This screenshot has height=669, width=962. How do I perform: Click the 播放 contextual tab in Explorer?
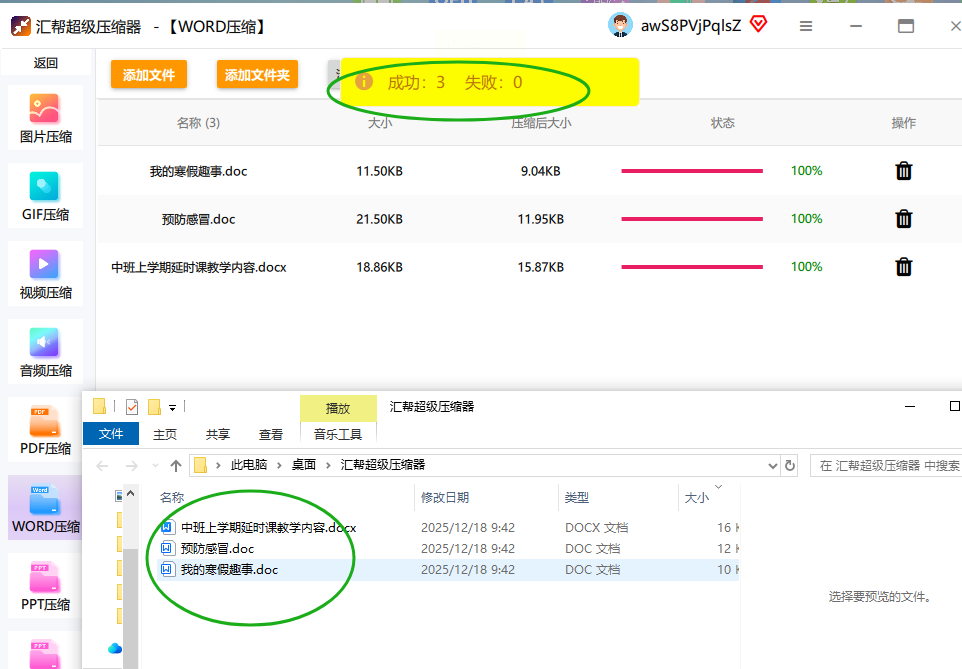pos(338,409)
